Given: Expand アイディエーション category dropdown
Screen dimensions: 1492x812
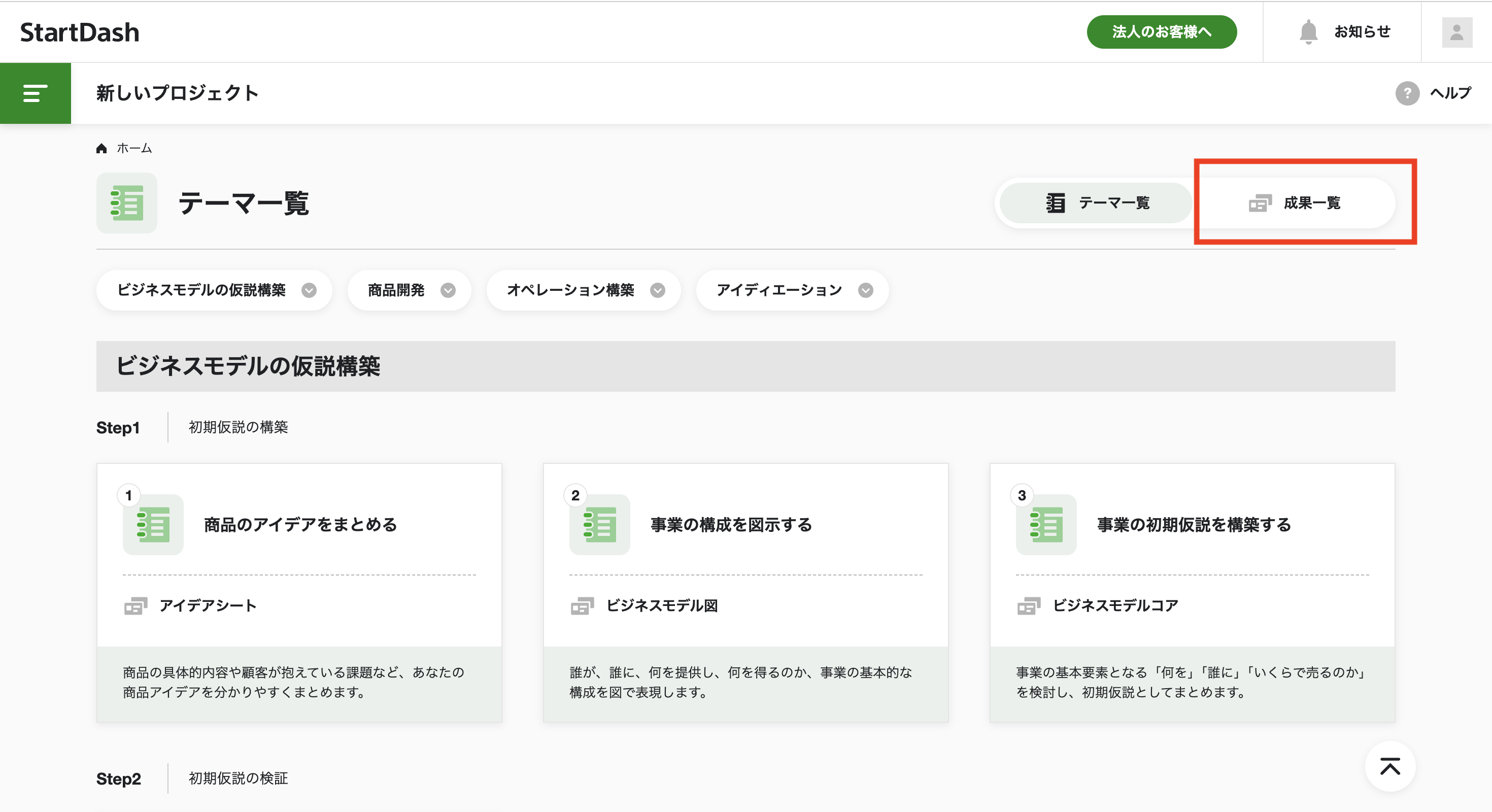Looking at the screenshot, I should 865,290.
